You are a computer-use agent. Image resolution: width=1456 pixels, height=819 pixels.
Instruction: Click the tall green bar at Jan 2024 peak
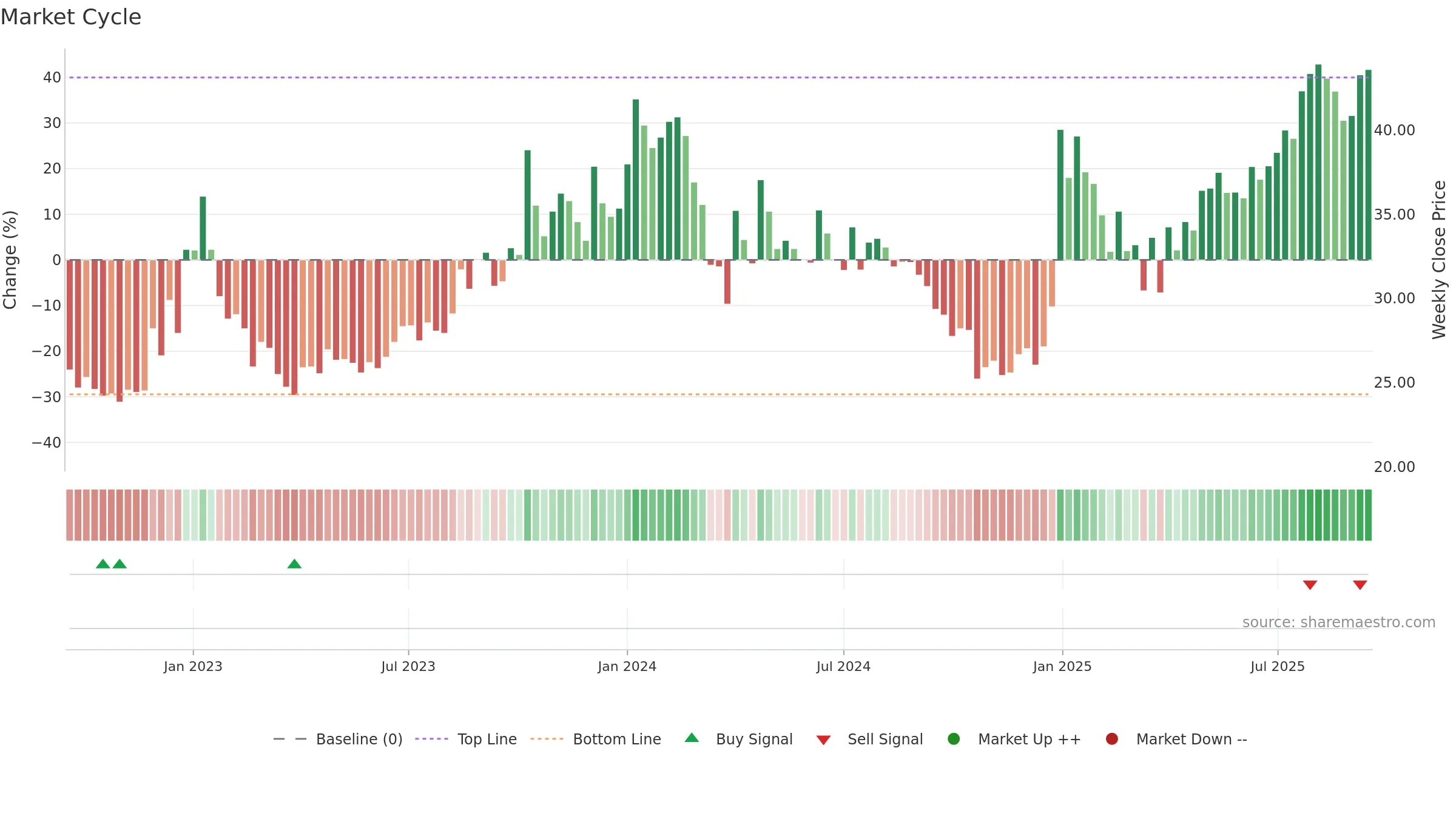(x=636, y=180)
